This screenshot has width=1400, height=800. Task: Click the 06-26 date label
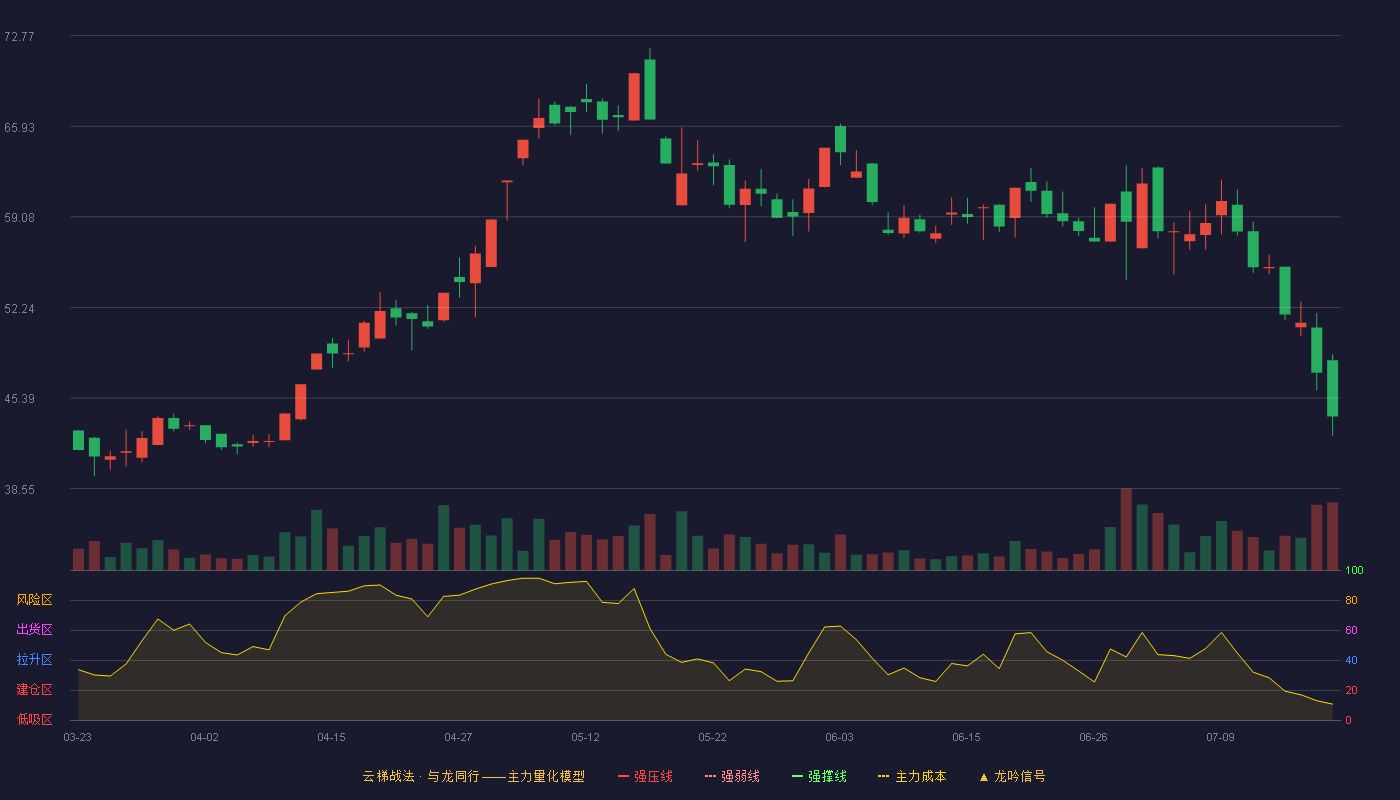[x=1093, y=737]
